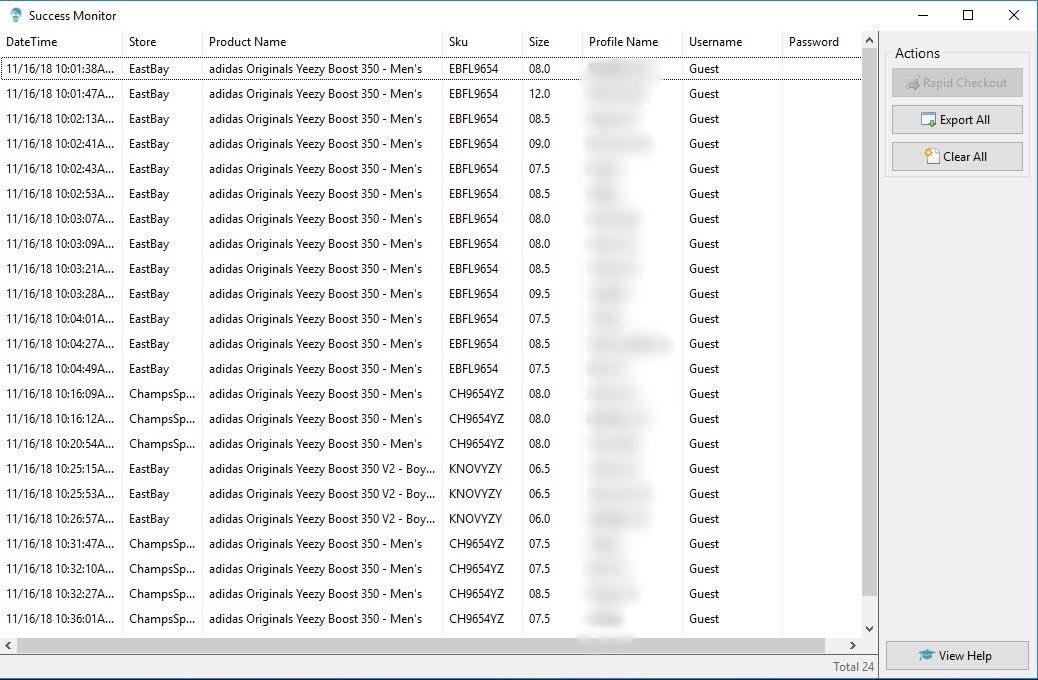Select the row dated 11/16/18 10:04:49A

431,369
